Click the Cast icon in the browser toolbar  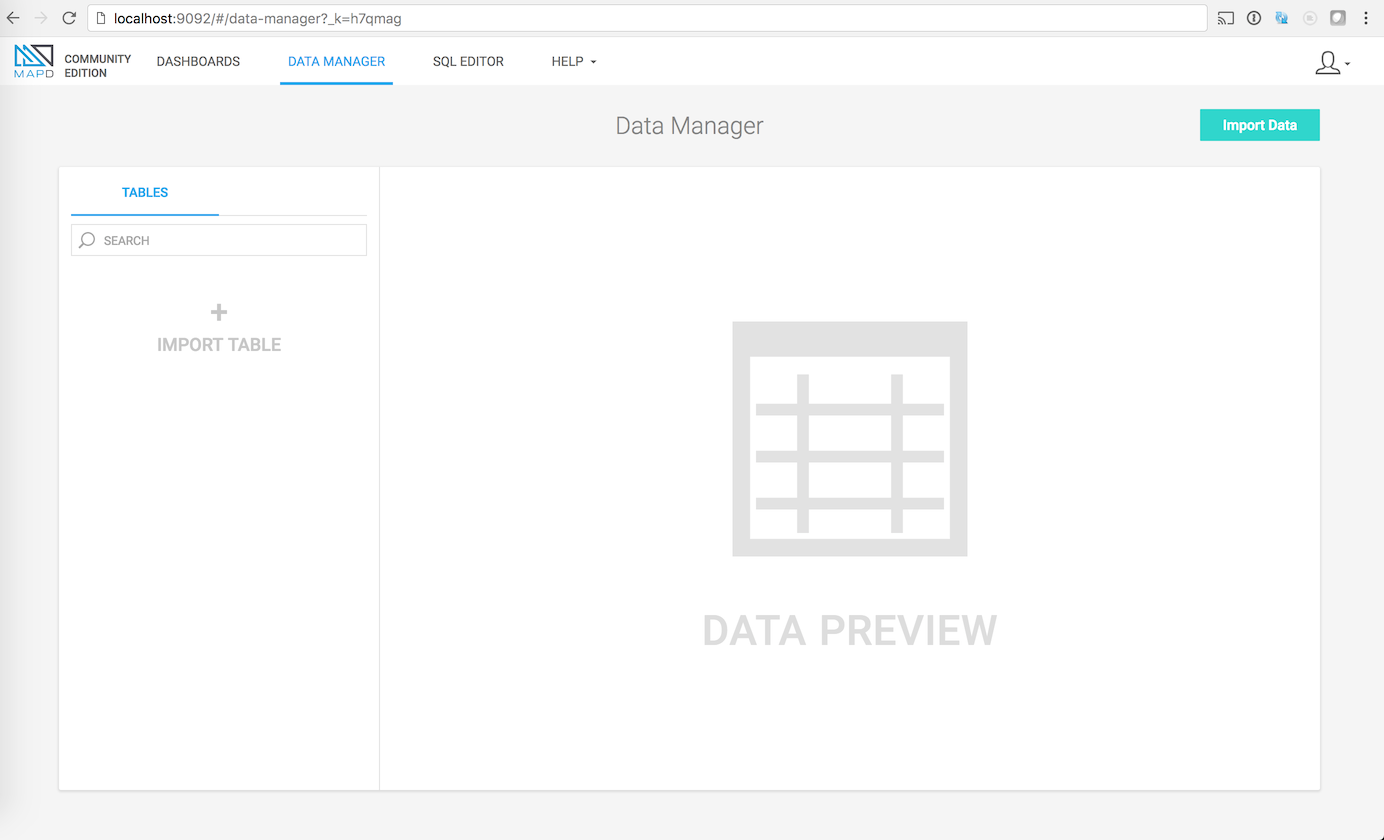[x=1226, y=18]
